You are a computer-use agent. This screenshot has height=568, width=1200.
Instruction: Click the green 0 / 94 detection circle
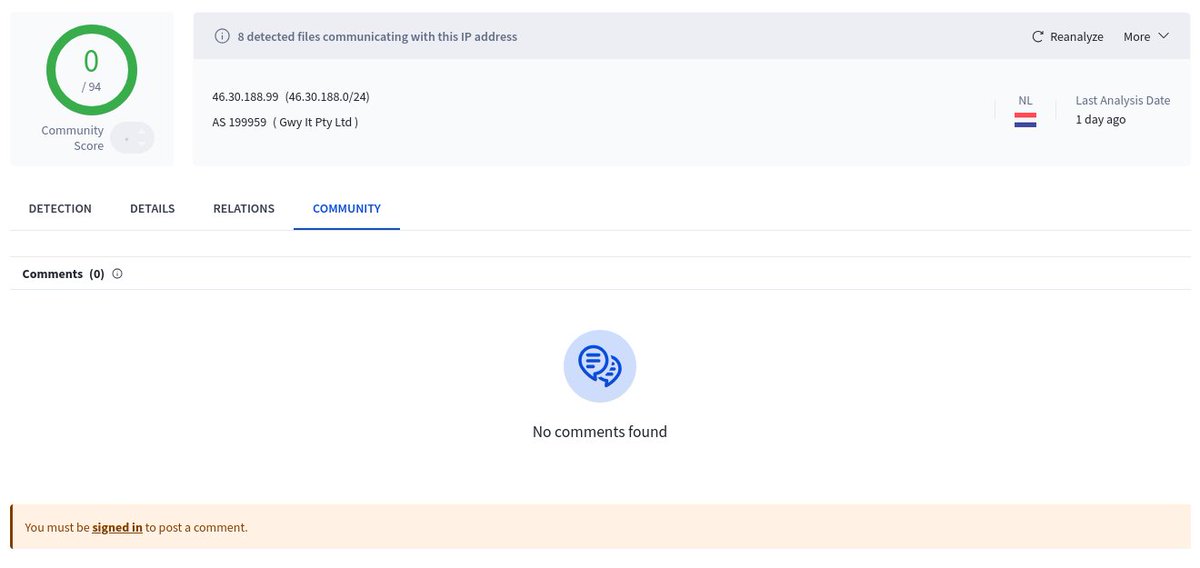click(x=92, y=70)
